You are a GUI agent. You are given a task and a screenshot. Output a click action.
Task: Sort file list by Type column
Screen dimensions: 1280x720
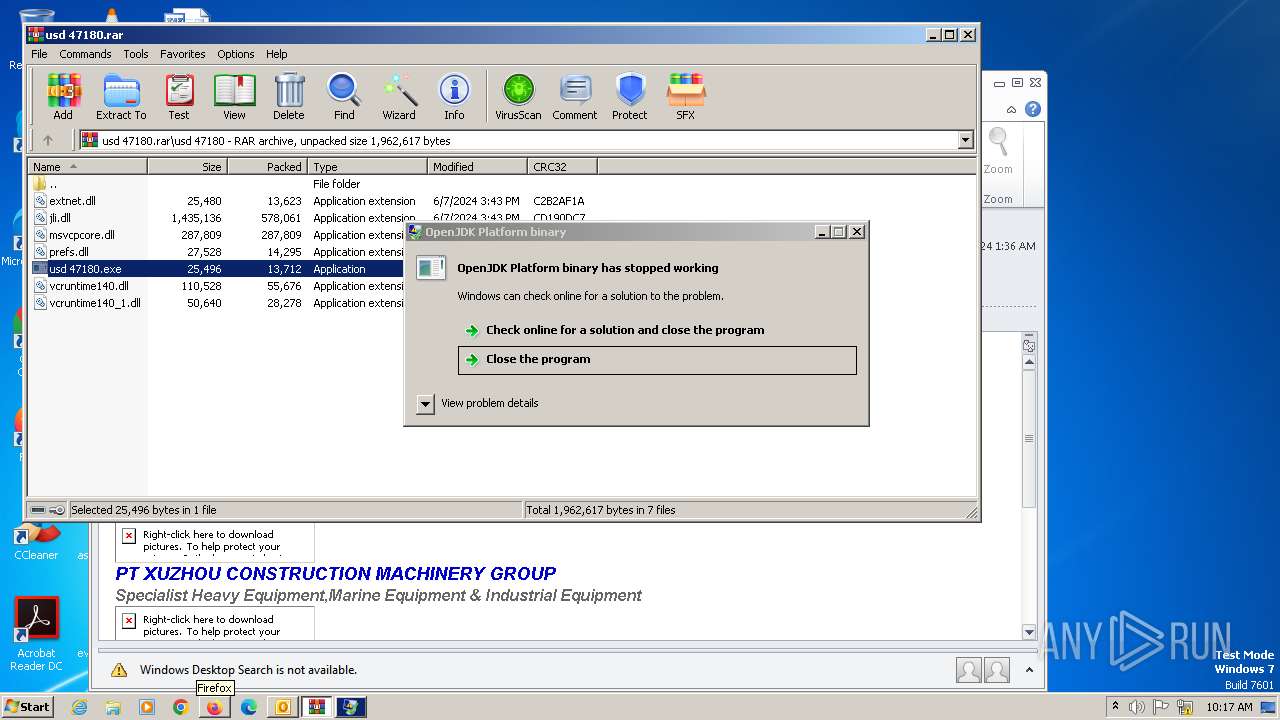click(368, 167)
